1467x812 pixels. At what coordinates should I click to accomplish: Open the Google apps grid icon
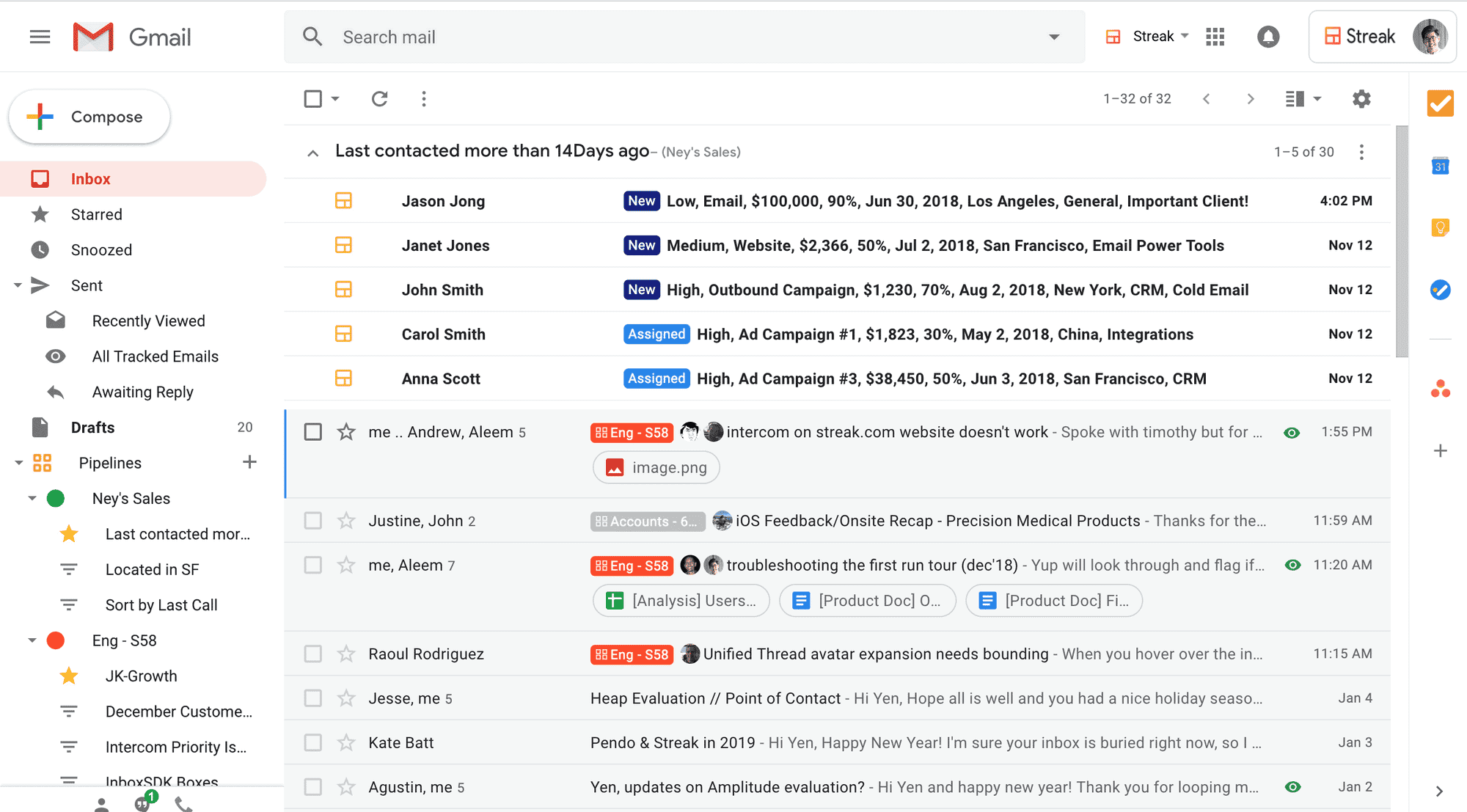[x=1215, y=37]
